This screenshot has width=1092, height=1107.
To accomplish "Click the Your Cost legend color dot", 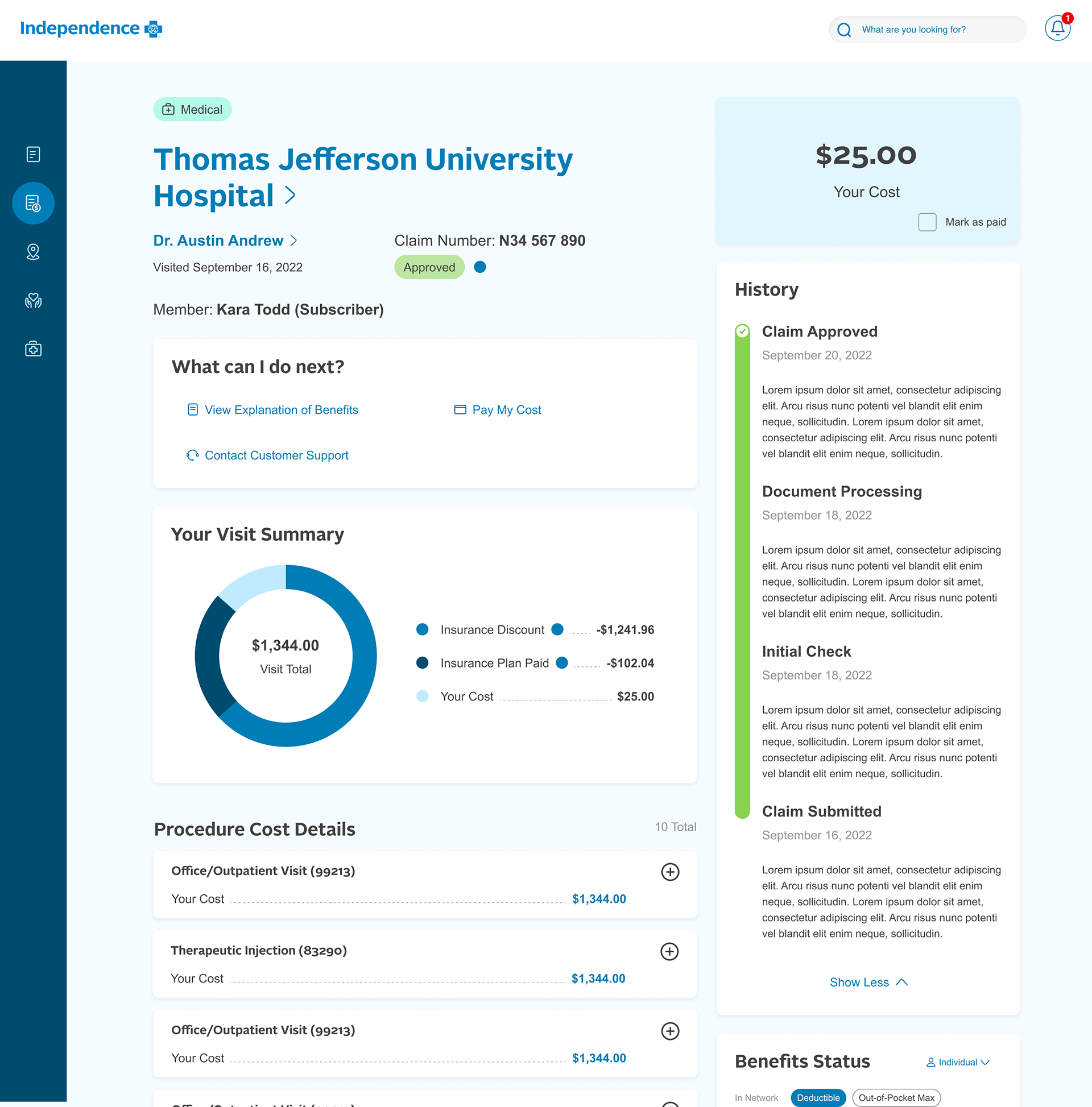I will (x=423, y=695).
